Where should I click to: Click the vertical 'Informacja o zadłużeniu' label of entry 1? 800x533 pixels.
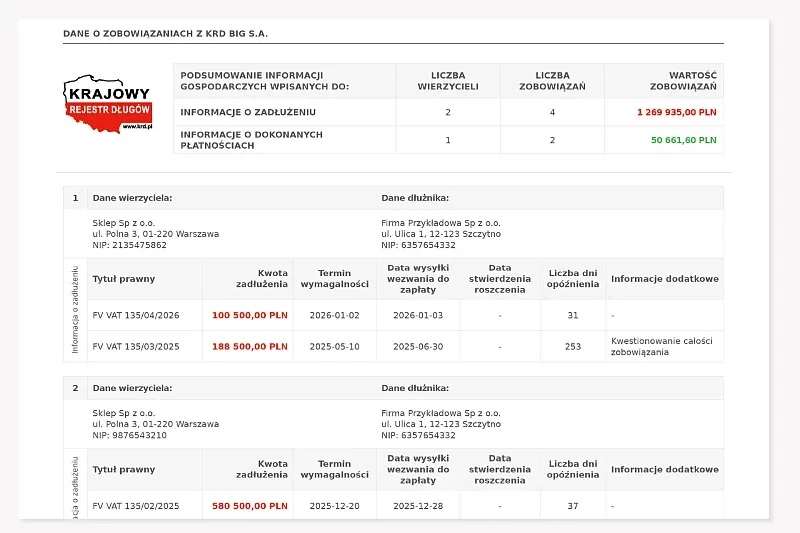(76, 310)
